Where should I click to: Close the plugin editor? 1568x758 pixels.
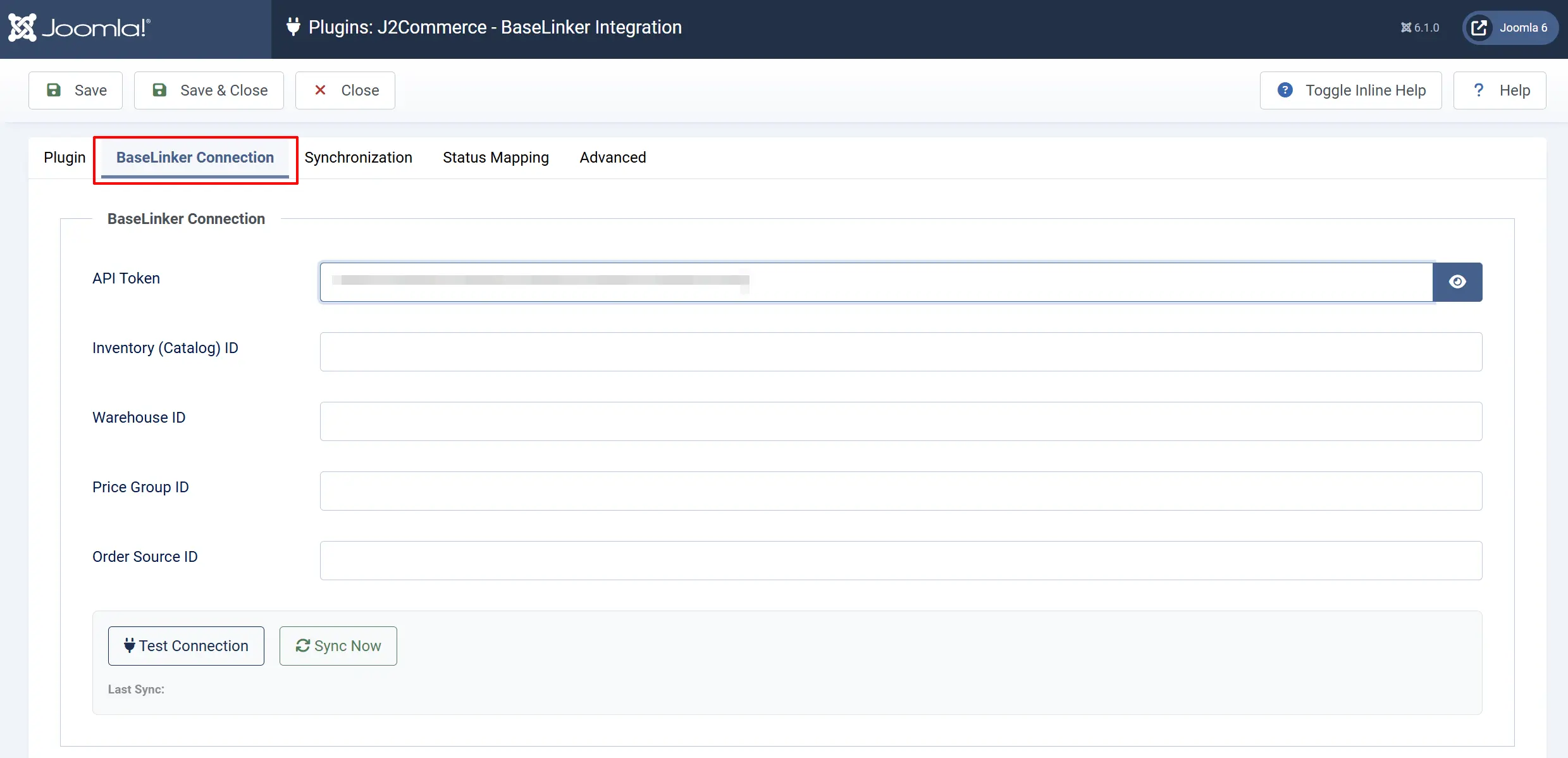345,90
